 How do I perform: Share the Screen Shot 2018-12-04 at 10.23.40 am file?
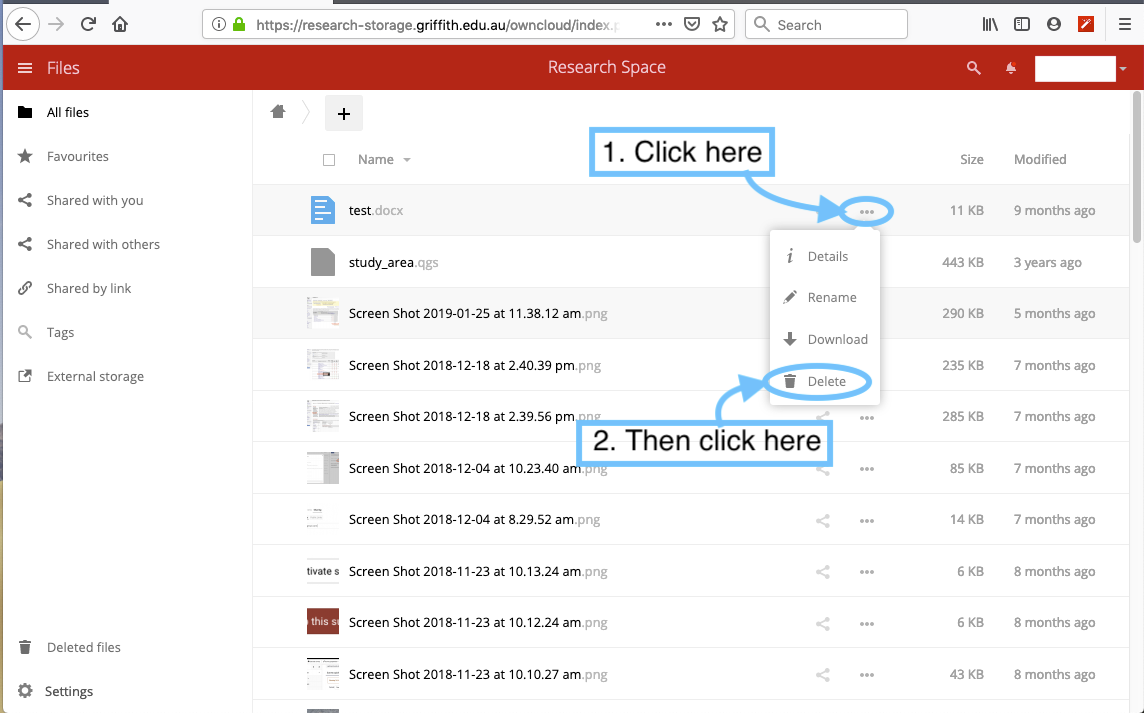coord(823,468)
